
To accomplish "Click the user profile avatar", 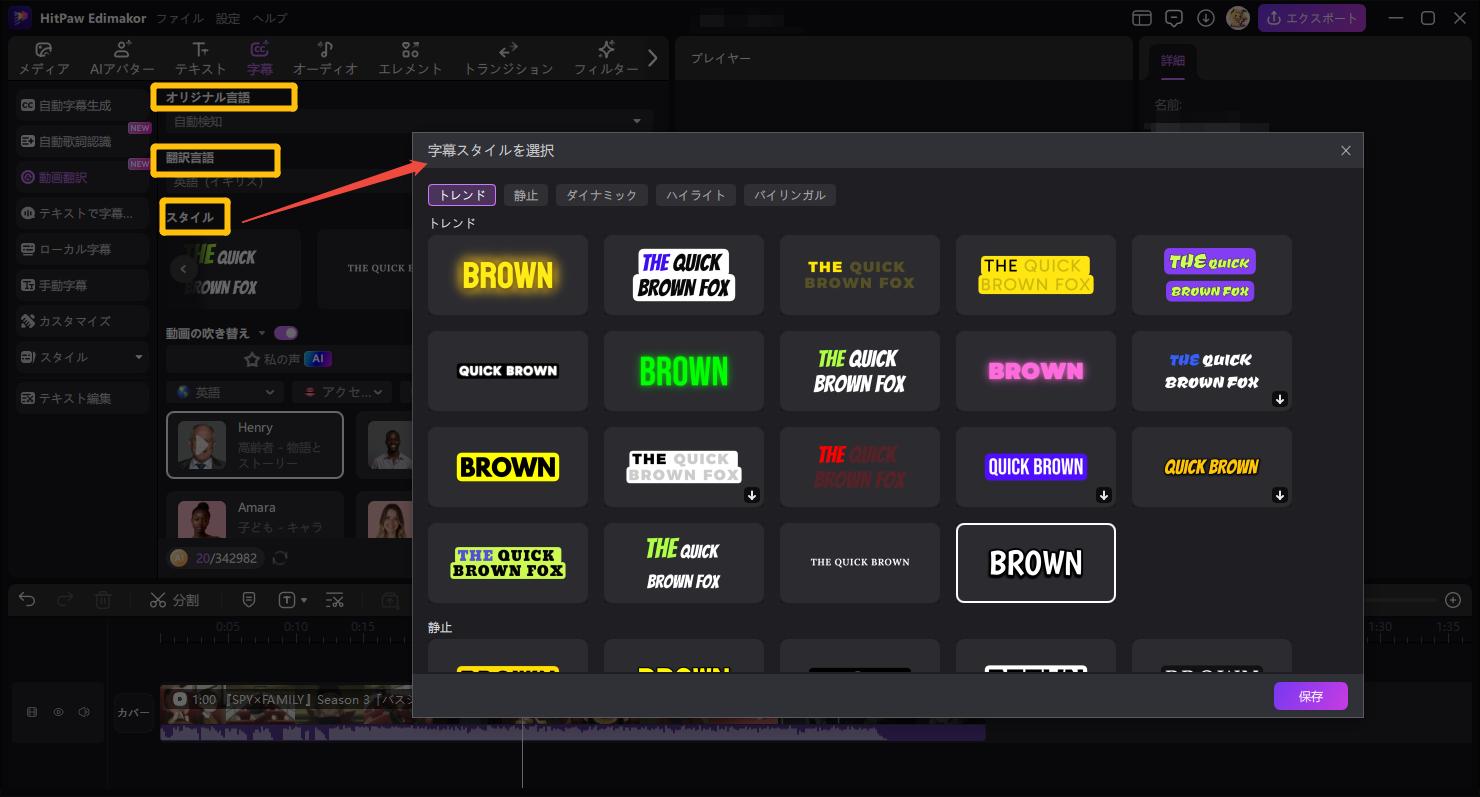I will [1238, 18].
